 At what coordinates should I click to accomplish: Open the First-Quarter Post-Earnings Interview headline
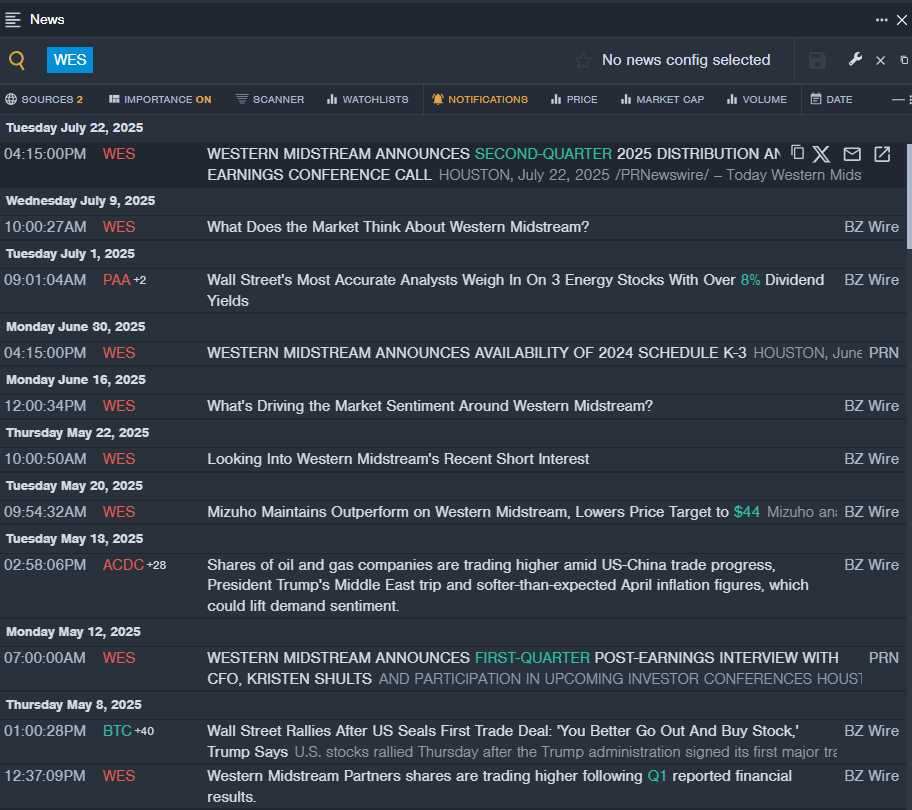tap(522, 668)
